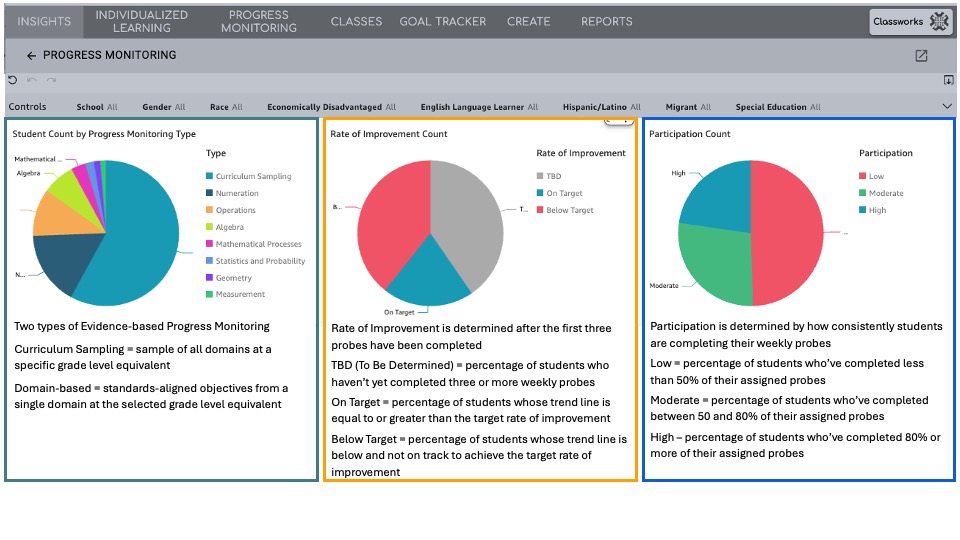Click the undo arrow icon
The width and height of the screenshot is (960, 540).
coord(32,80)
